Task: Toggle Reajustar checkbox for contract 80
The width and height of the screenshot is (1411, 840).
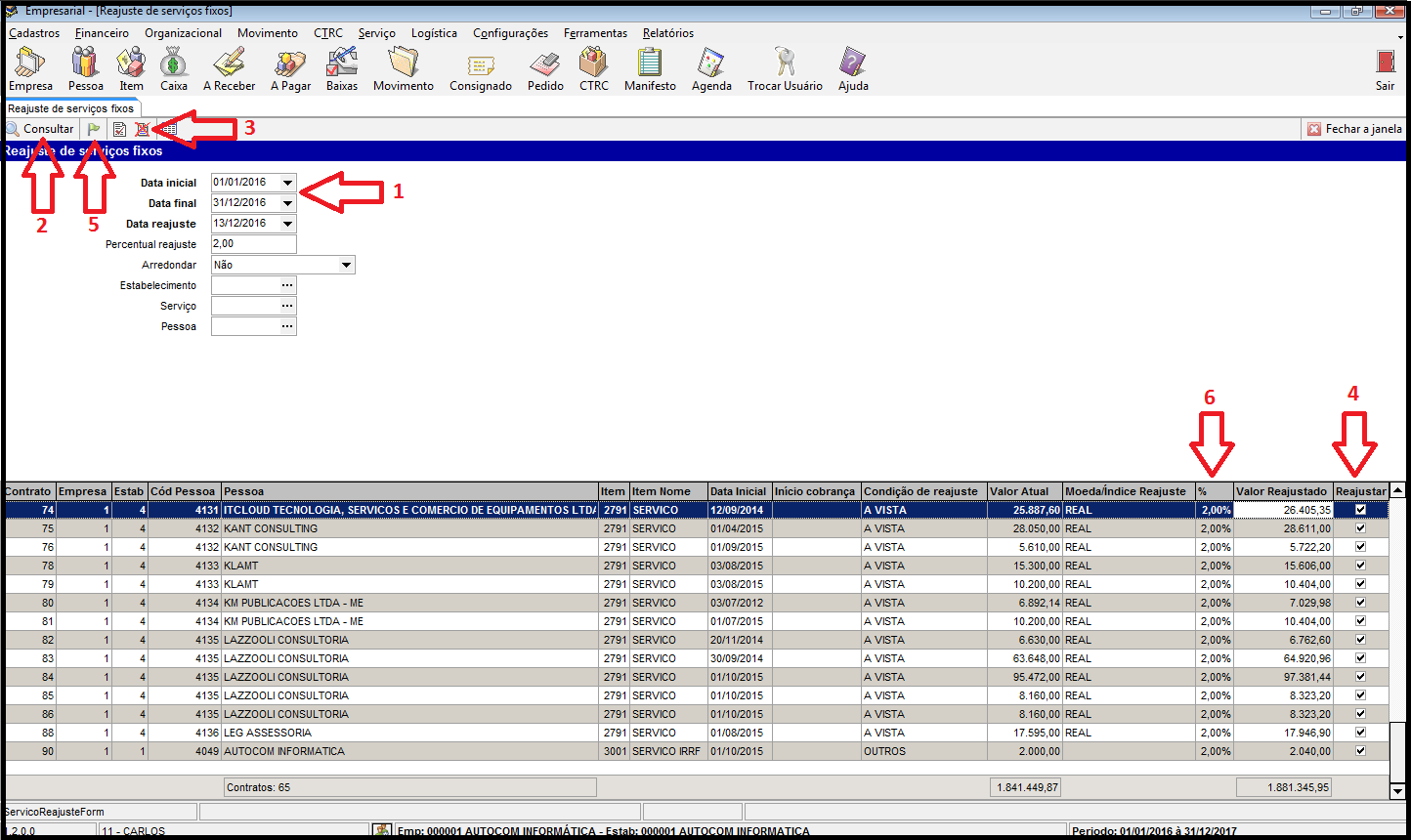Action: coord(1360,603)
